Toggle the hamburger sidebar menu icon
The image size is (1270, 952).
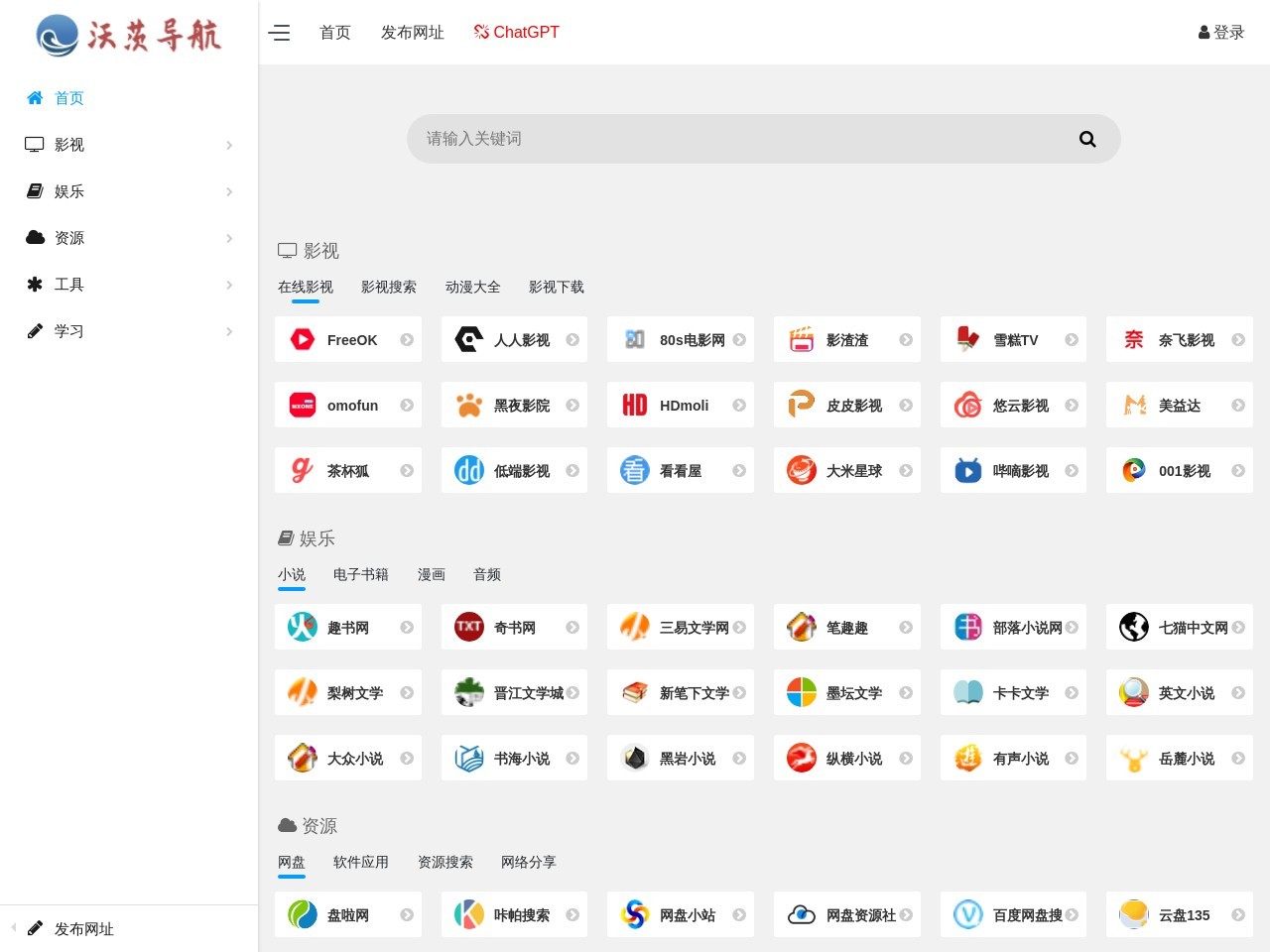click(280, 33)
